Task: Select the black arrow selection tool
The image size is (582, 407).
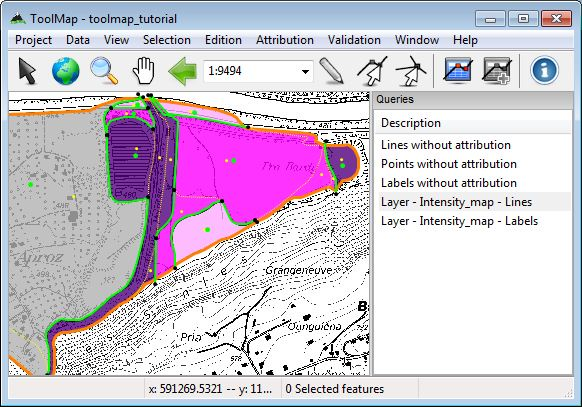Action: [27, 70]
